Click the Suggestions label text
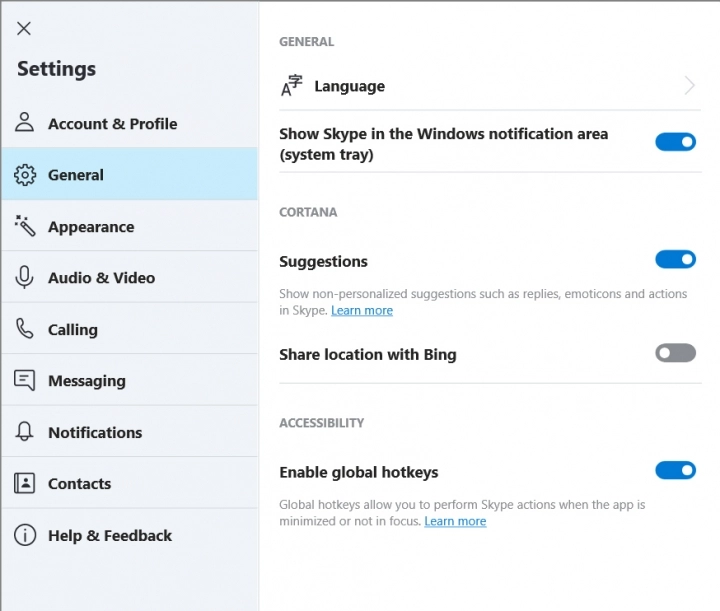 click(323, 261)
